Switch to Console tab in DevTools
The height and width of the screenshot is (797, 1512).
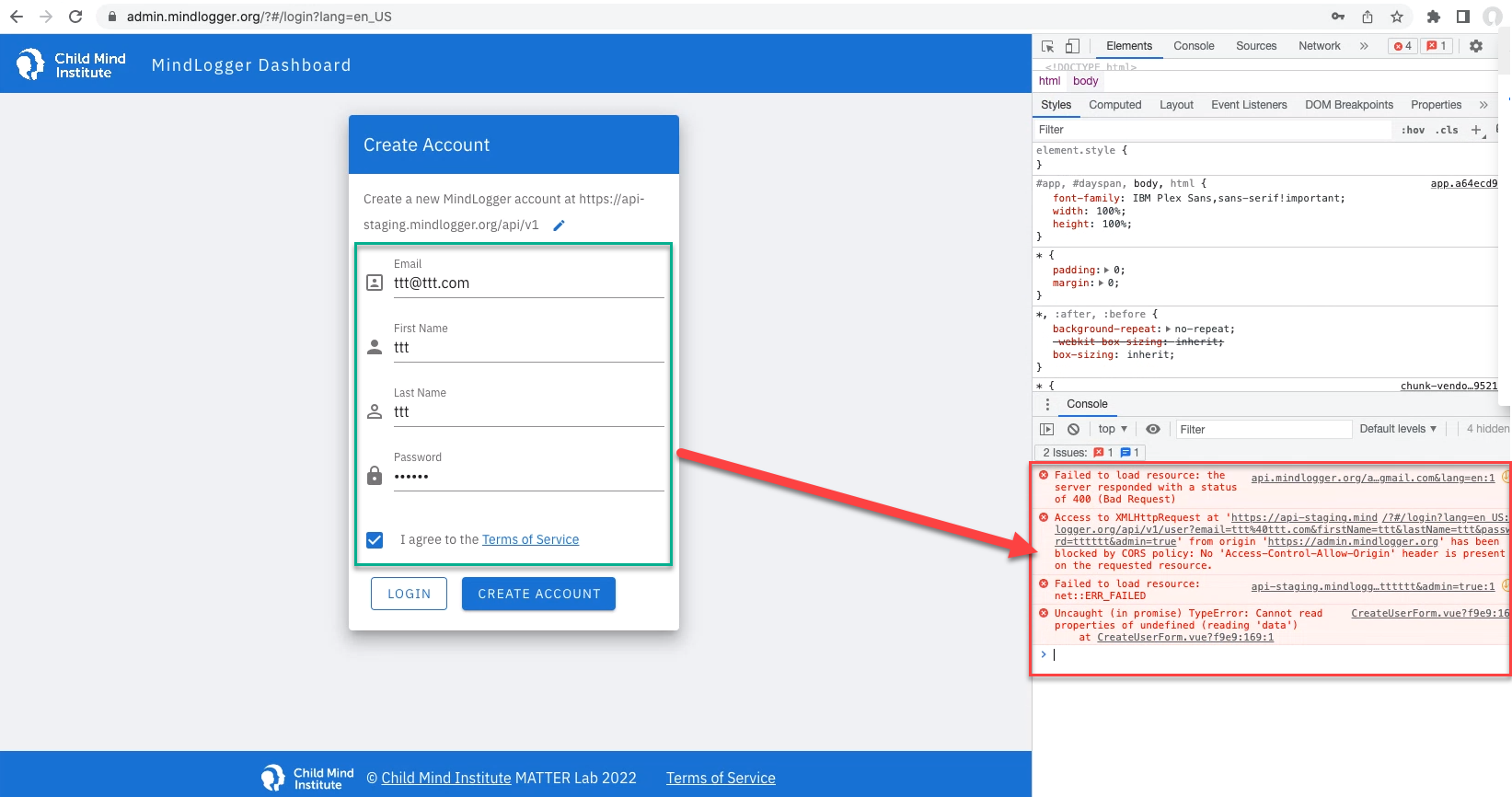click(x=1194, y=46)
